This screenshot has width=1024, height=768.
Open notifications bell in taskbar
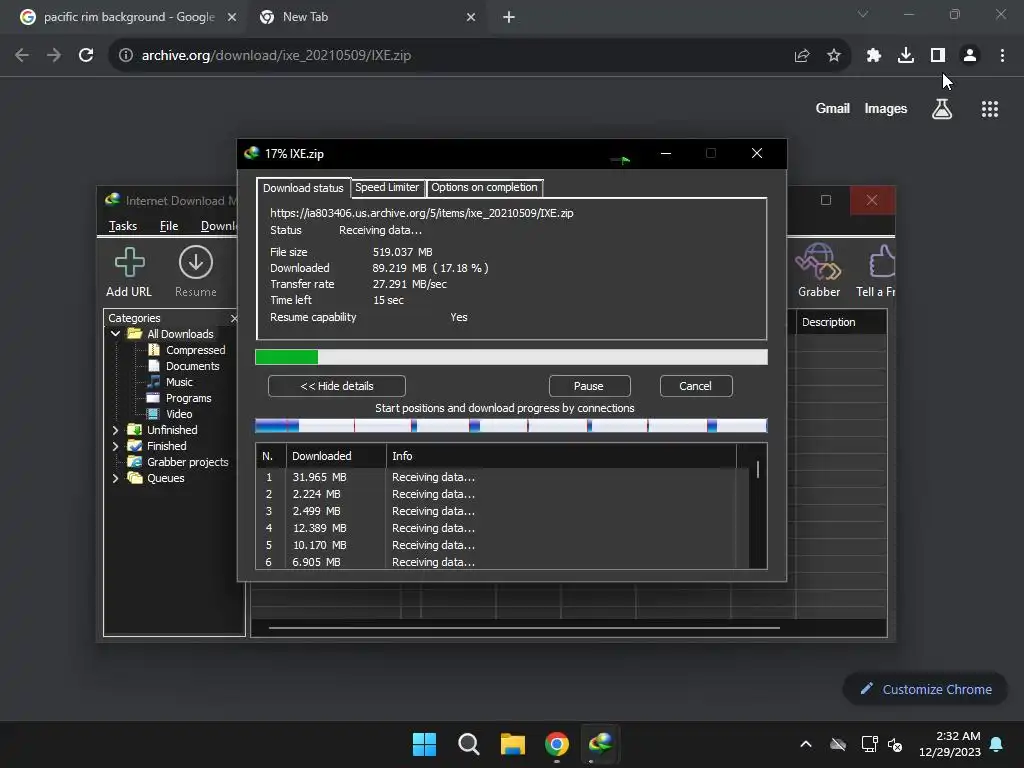pos(997,744)
